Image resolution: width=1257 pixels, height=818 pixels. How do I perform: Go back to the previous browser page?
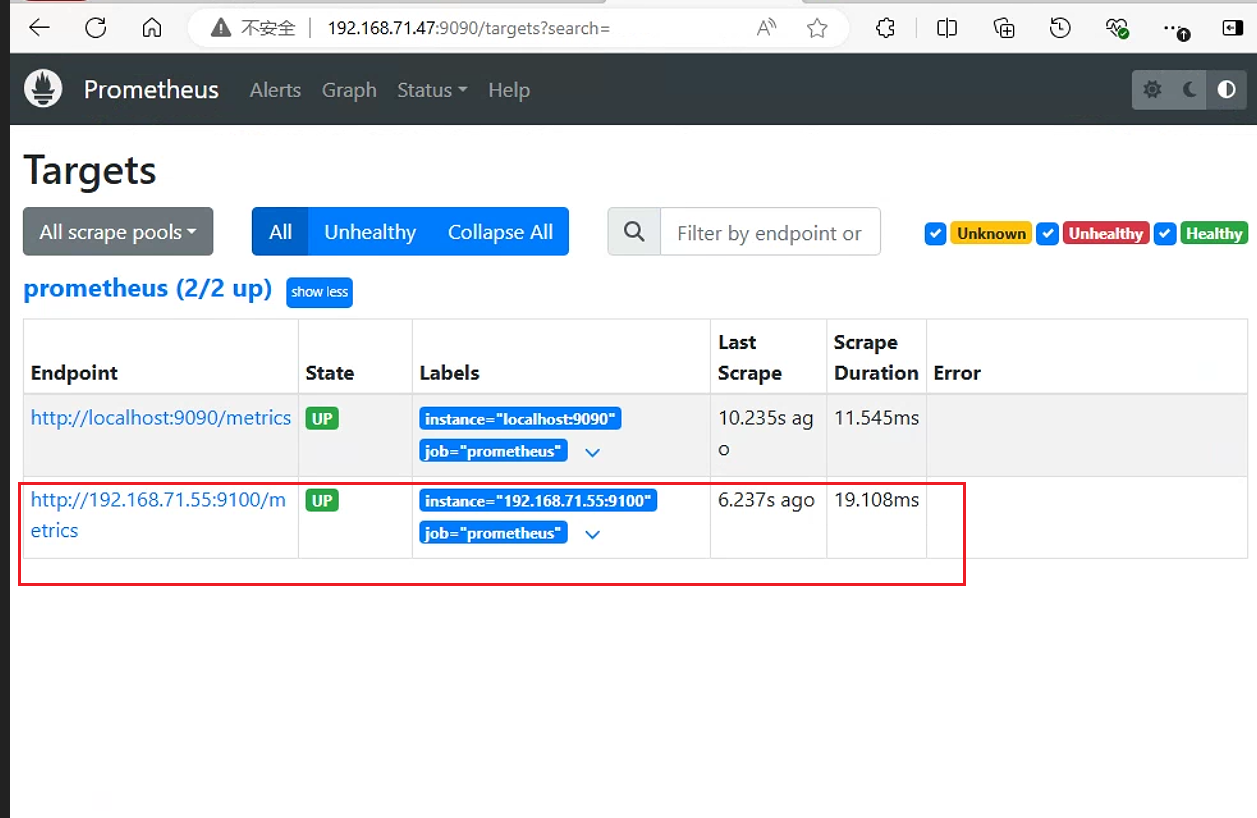[39, 28]
